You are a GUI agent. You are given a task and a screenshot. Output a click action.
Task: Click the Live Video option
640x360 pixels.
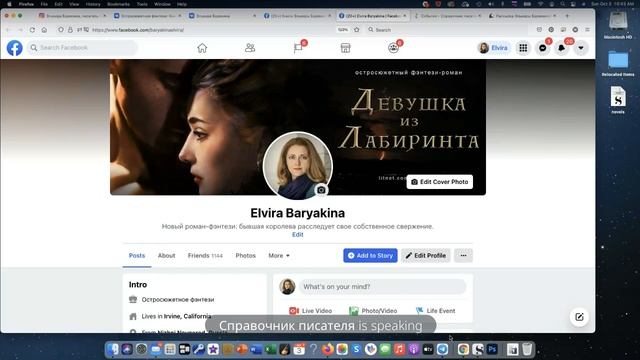[311, 311]
